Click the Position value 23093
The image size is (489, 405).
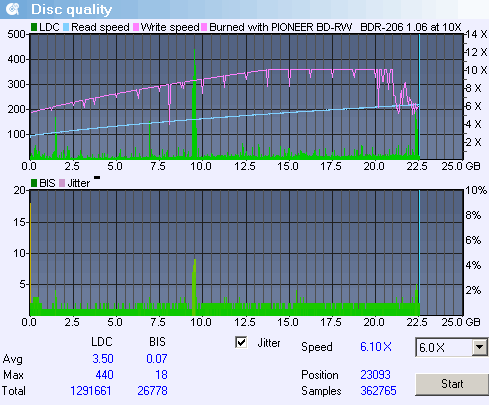click(375, 375)
